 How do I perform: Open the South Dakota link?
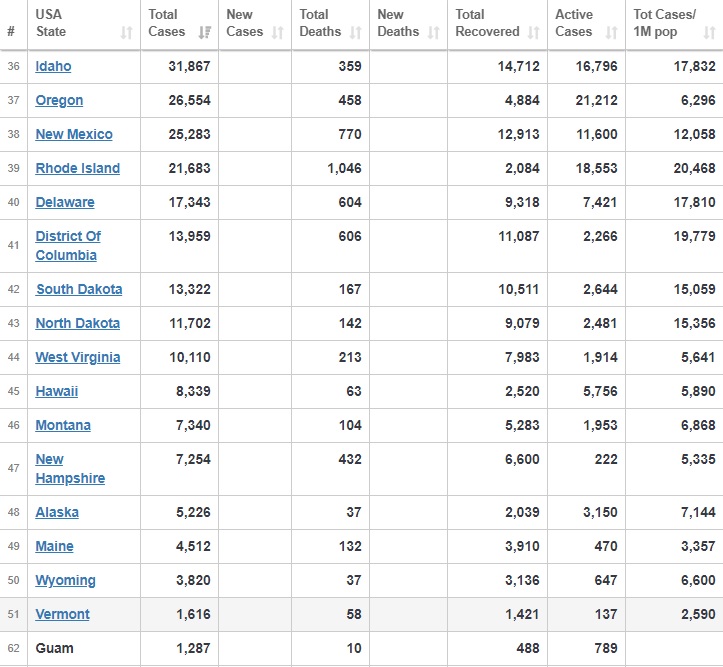[x=79, y=290]
